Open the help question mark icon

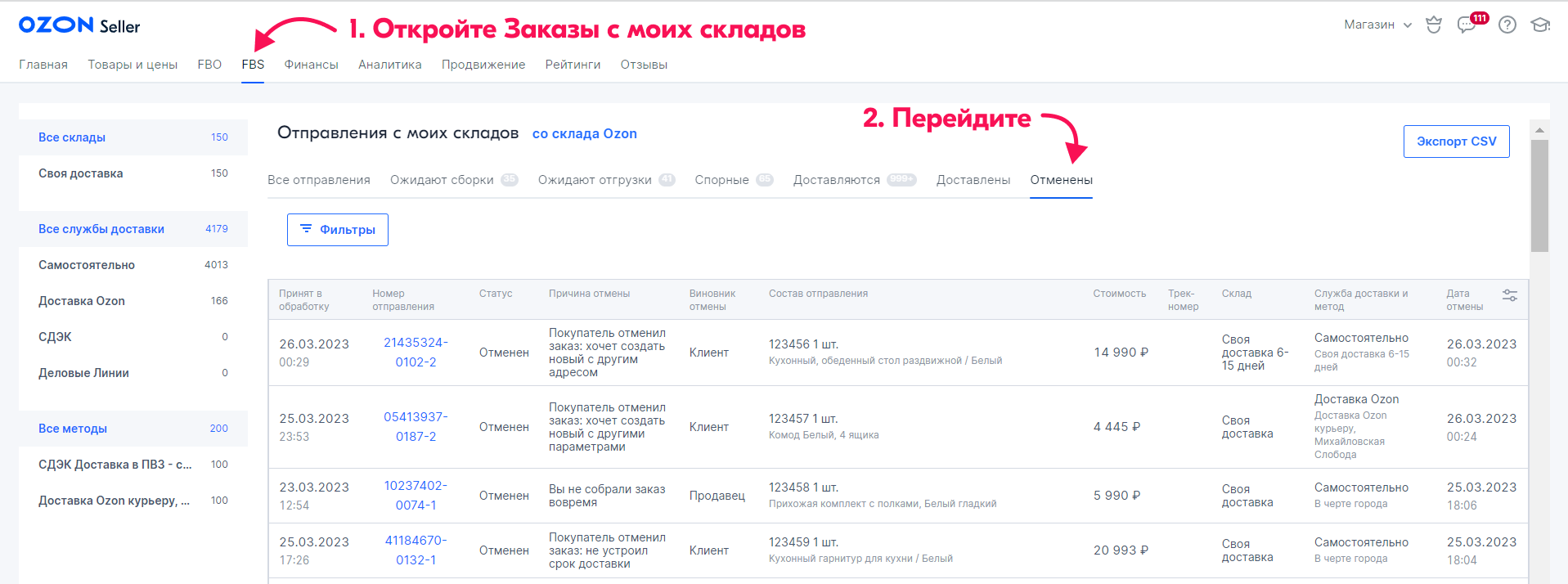(1507, 25)
